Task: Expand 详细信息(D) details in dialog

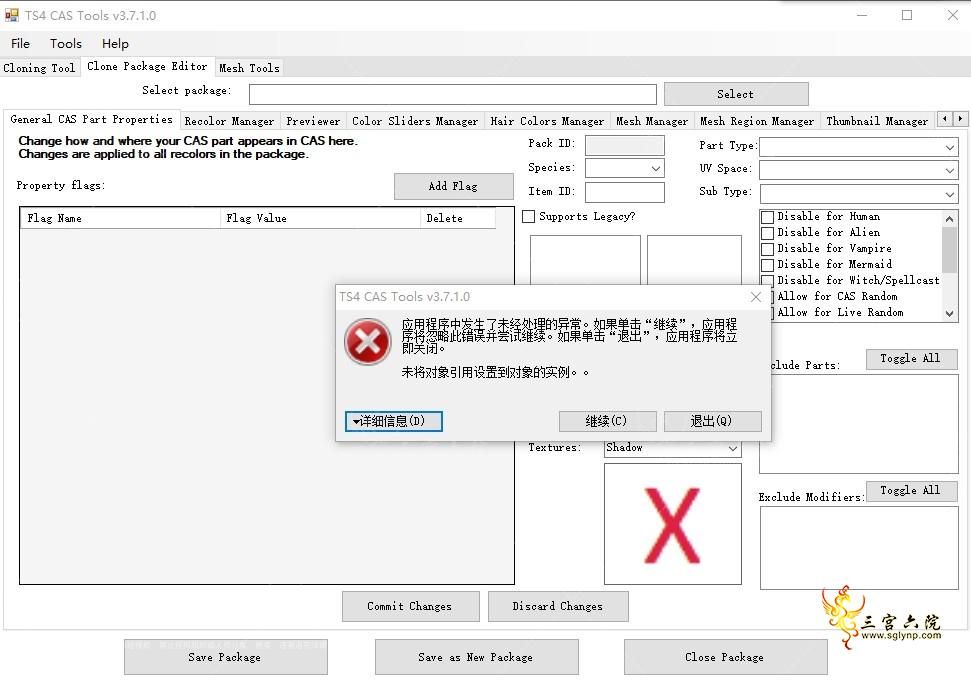Action: (394, 421)
